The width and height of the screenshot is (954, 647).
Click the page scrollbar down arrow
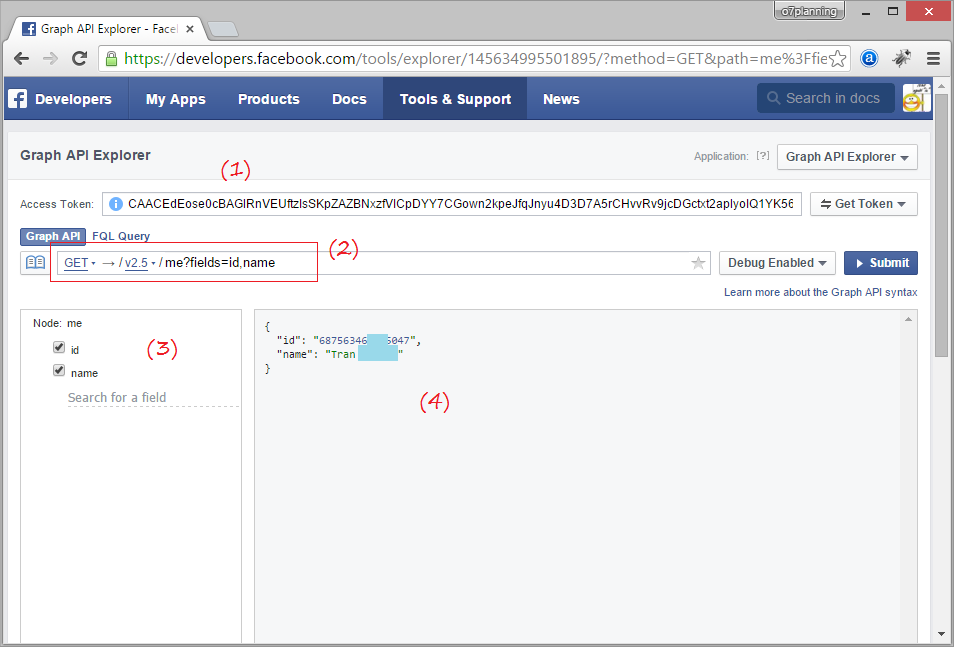[941, 634]
